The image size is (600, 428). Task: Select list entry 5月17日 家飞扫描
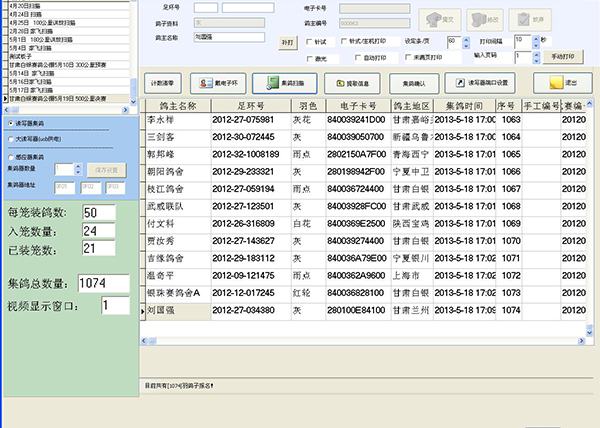click(31, 90)
